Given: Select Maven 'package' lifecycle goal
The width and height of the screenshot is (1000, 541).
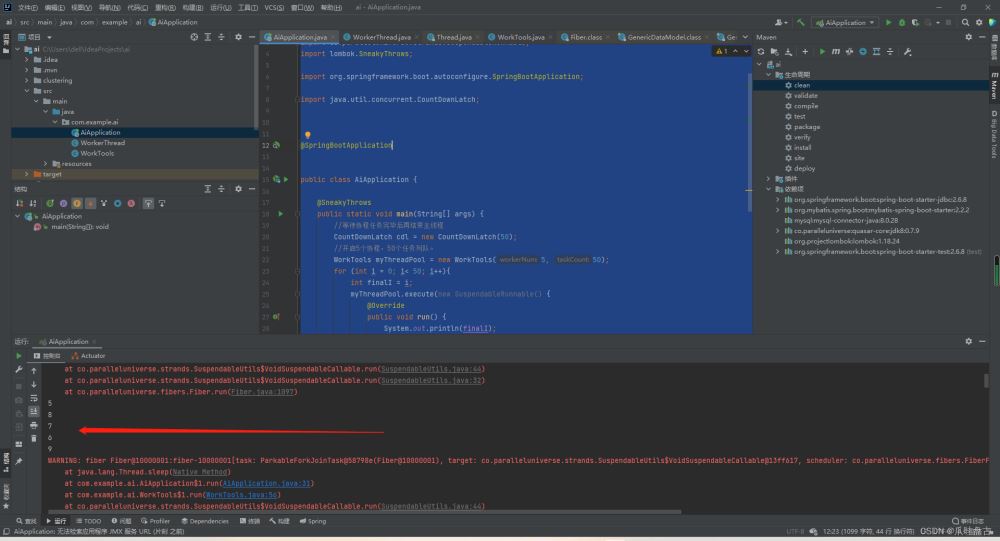Looking at the screenshot, I should click(807, 127).
